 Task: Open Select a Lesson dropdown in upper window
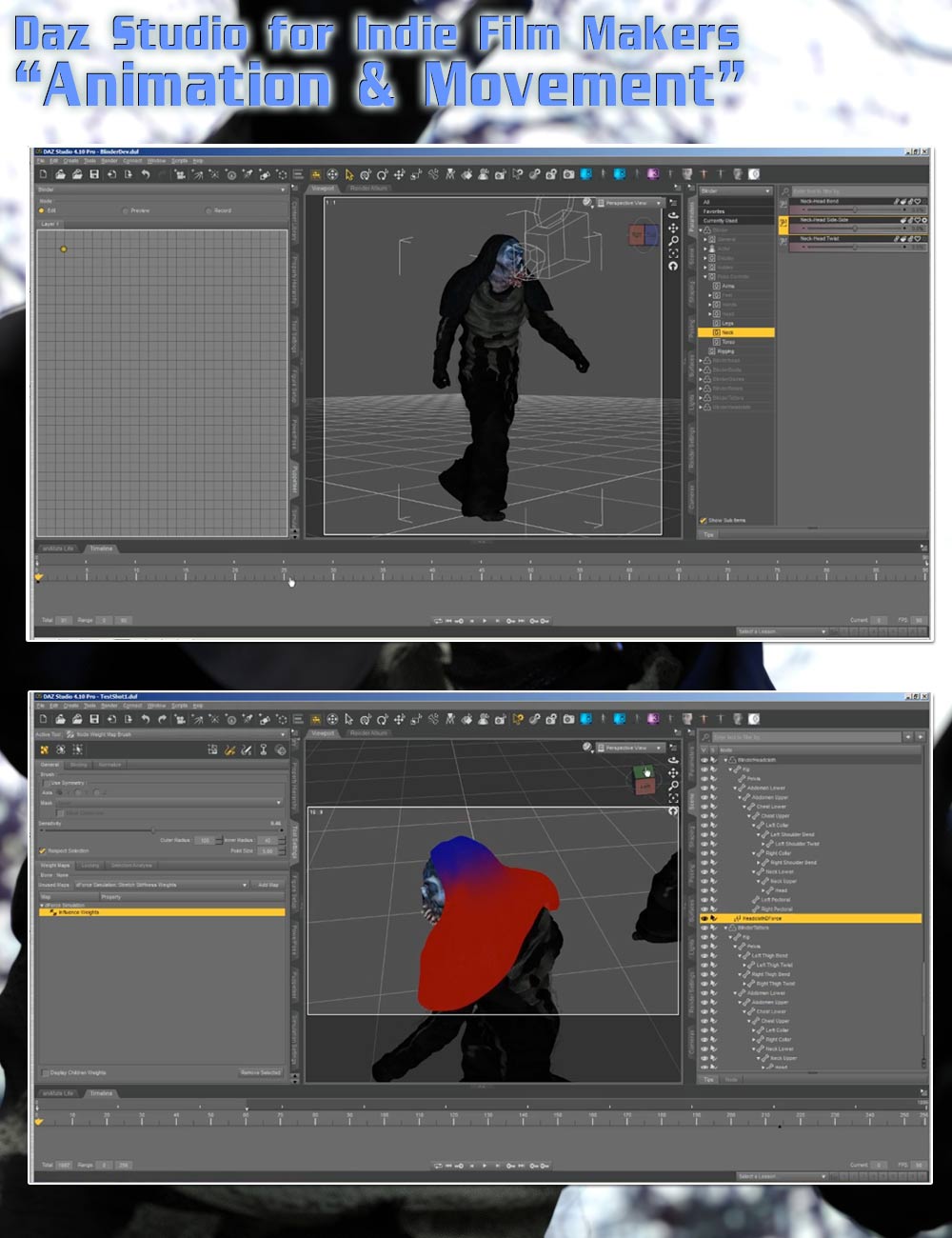[782, 631]
